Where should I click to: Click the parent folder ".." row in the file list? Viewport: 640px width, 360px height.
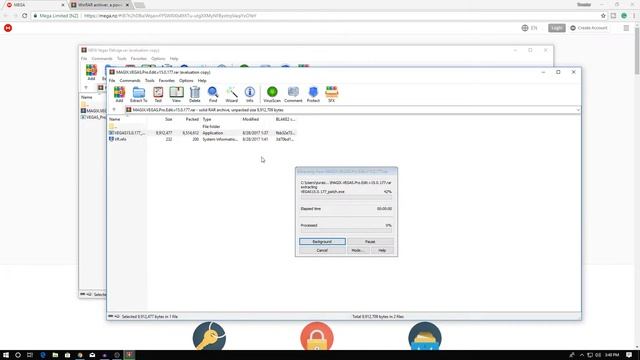pos(202,127)
